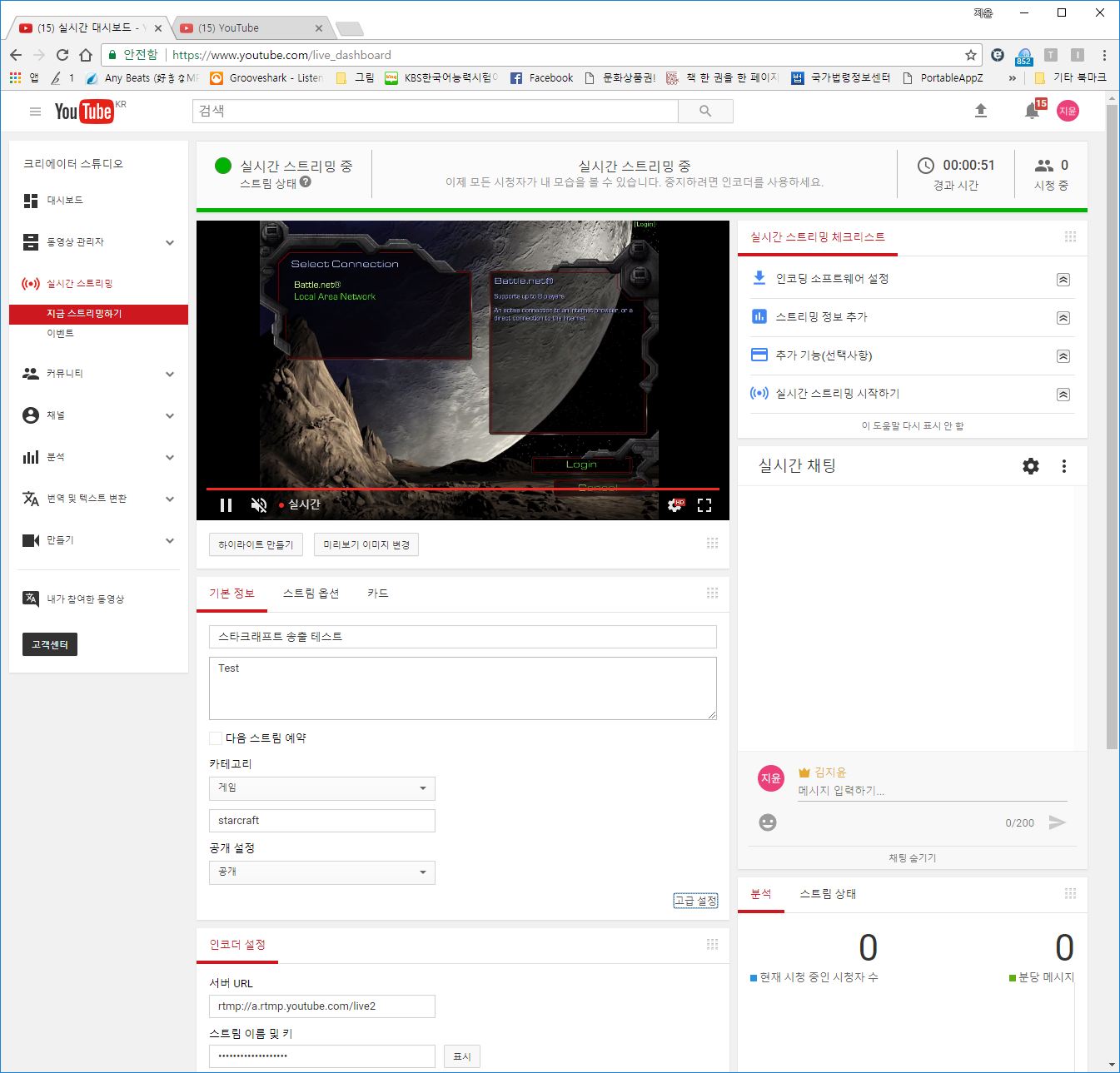Open the Facebook bookmark
The width and height of the screenshot is (1120, 1073).
point(541,77)
